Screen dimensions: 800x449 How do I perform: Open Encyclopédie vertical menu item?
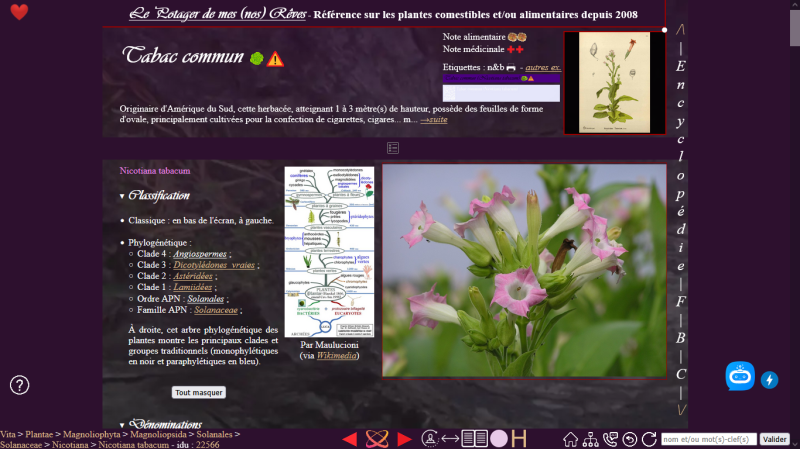pos(681,166)
